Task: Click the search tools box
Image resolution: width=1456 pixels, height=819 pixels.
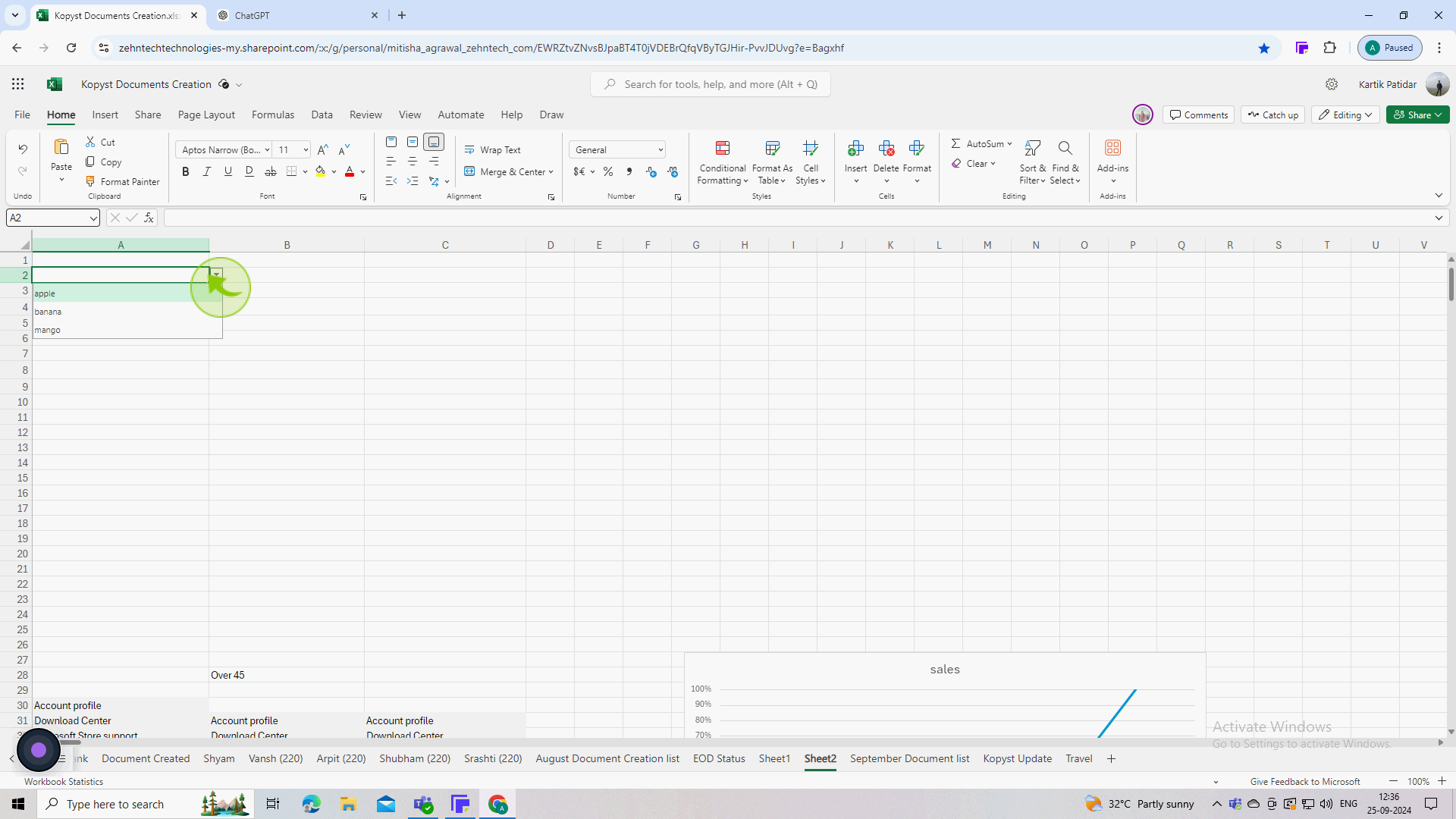Action: click(x=711, y=84)
